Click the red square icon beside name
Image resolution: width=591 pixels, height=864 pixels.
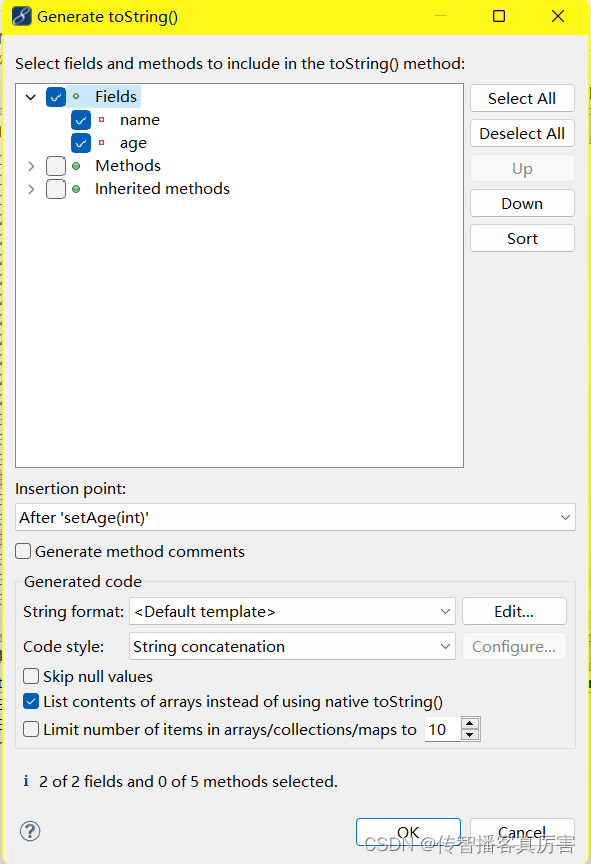pyautogui.click(x=101, y=120)
